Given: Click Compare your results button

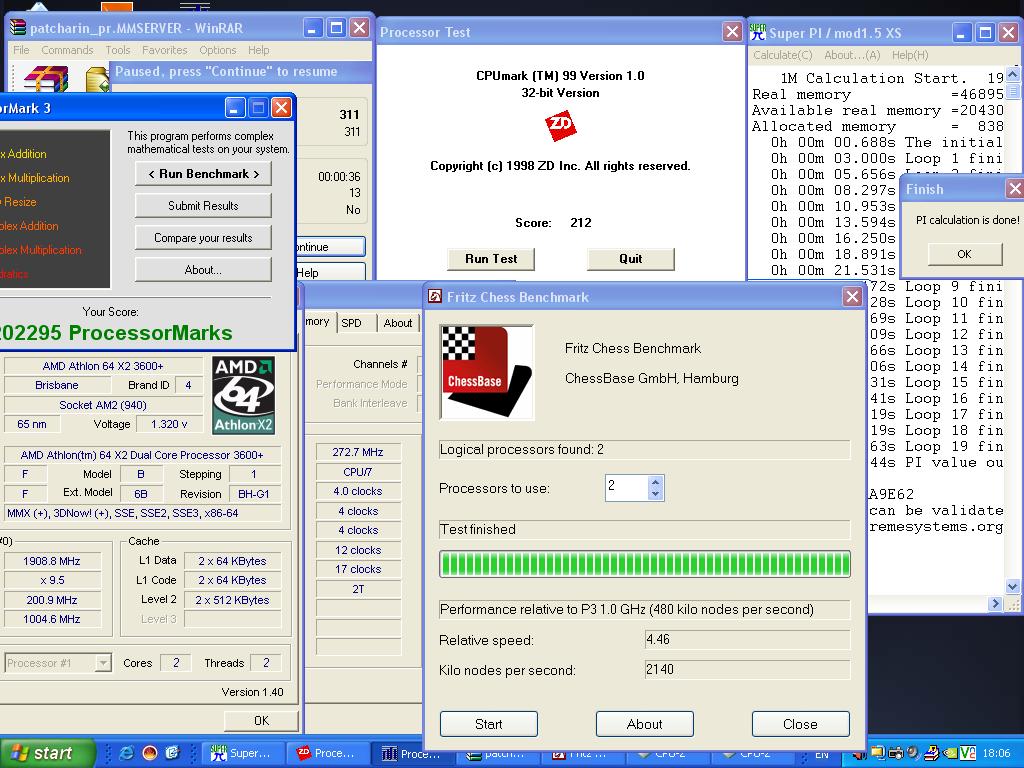Looking at the screenshot, I should click(x=203, y=238).
